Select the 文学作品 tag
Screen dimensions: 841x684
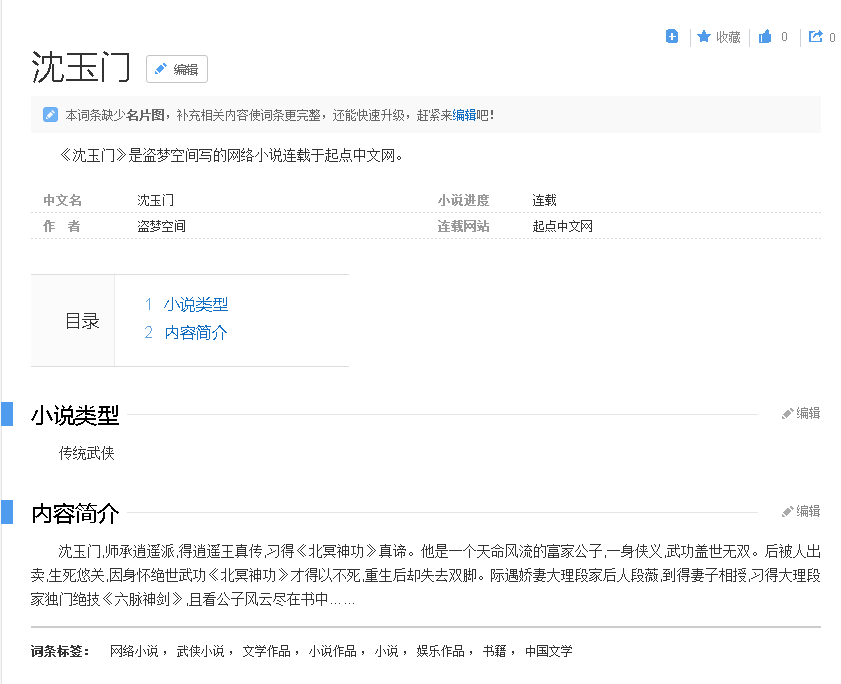click(266, 651)
